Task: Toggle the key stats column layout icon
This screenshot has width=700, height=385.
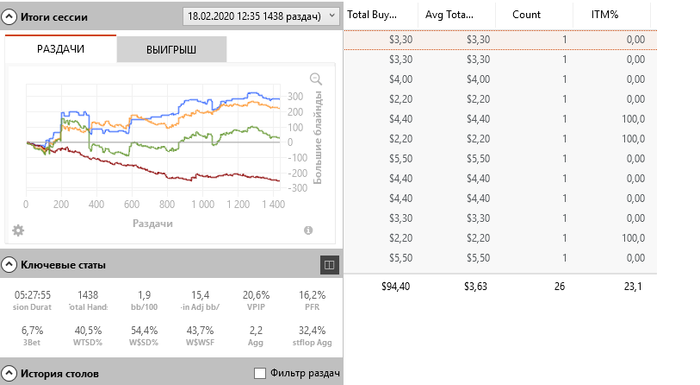Action: point(329,265)
